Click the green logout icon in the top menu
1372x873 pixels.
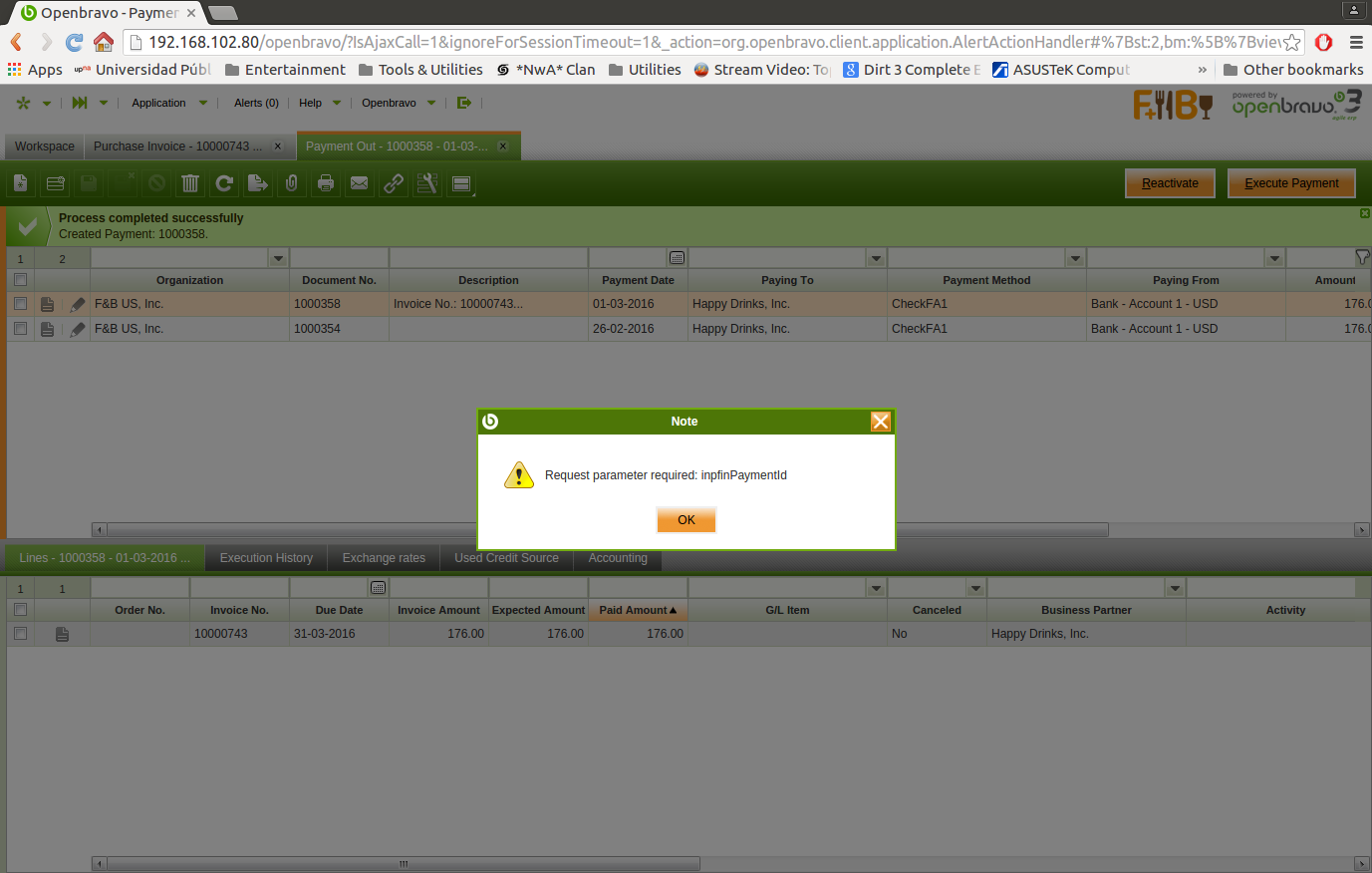[x=464, y=103]
